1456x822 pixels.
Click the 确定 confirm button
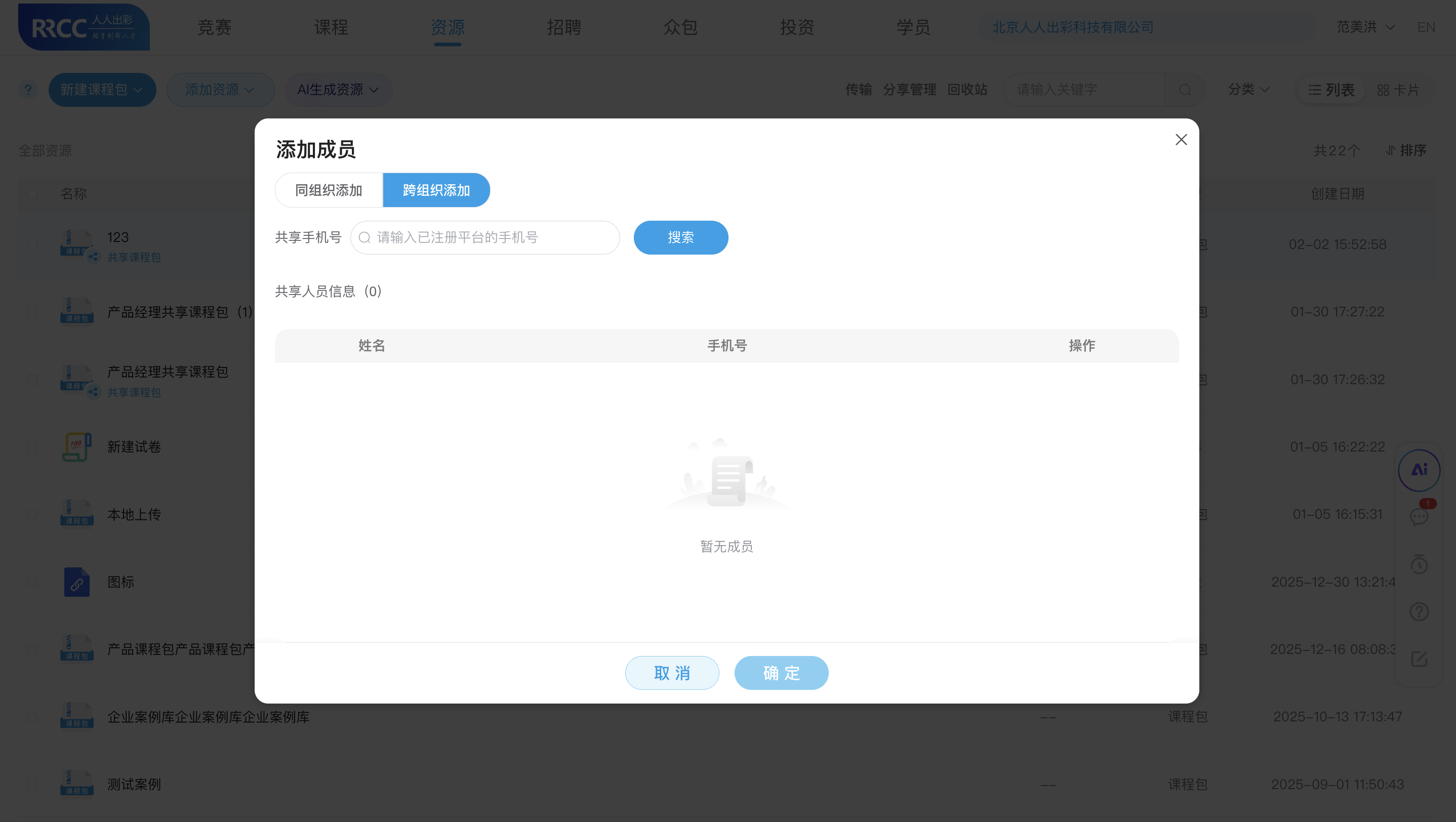click(782, 673)
